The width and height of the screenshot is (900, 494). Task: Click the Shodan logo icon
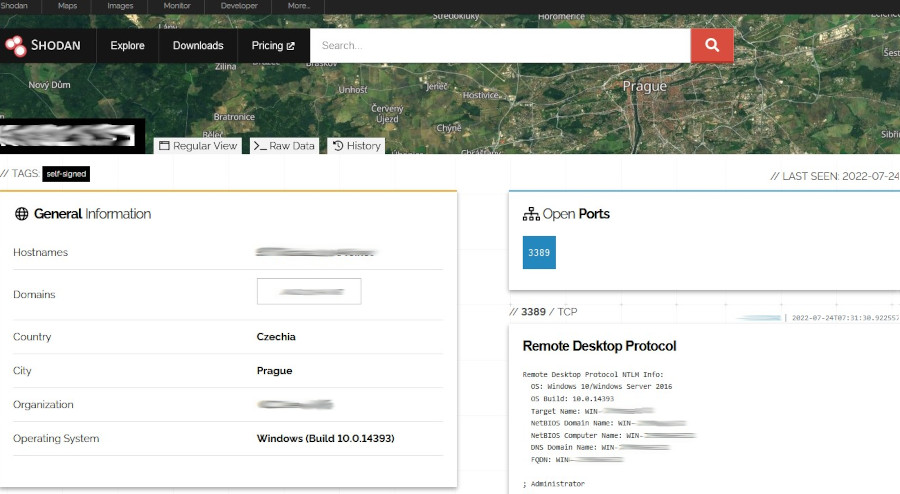tap(15, 46)
